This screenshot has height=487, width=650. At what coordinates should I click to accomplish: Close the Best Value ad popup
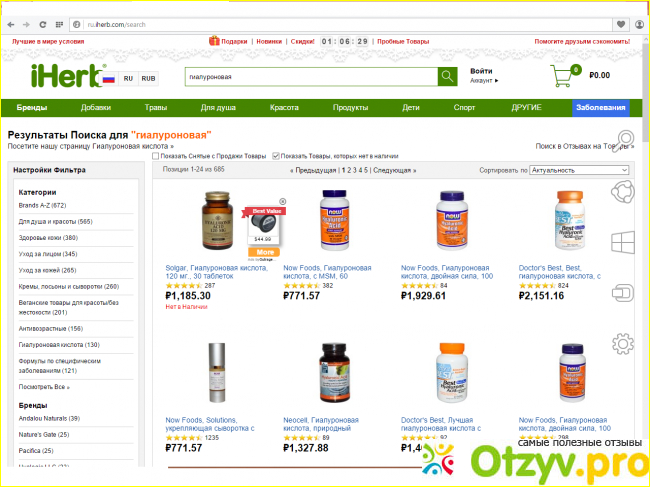point(282,201)
